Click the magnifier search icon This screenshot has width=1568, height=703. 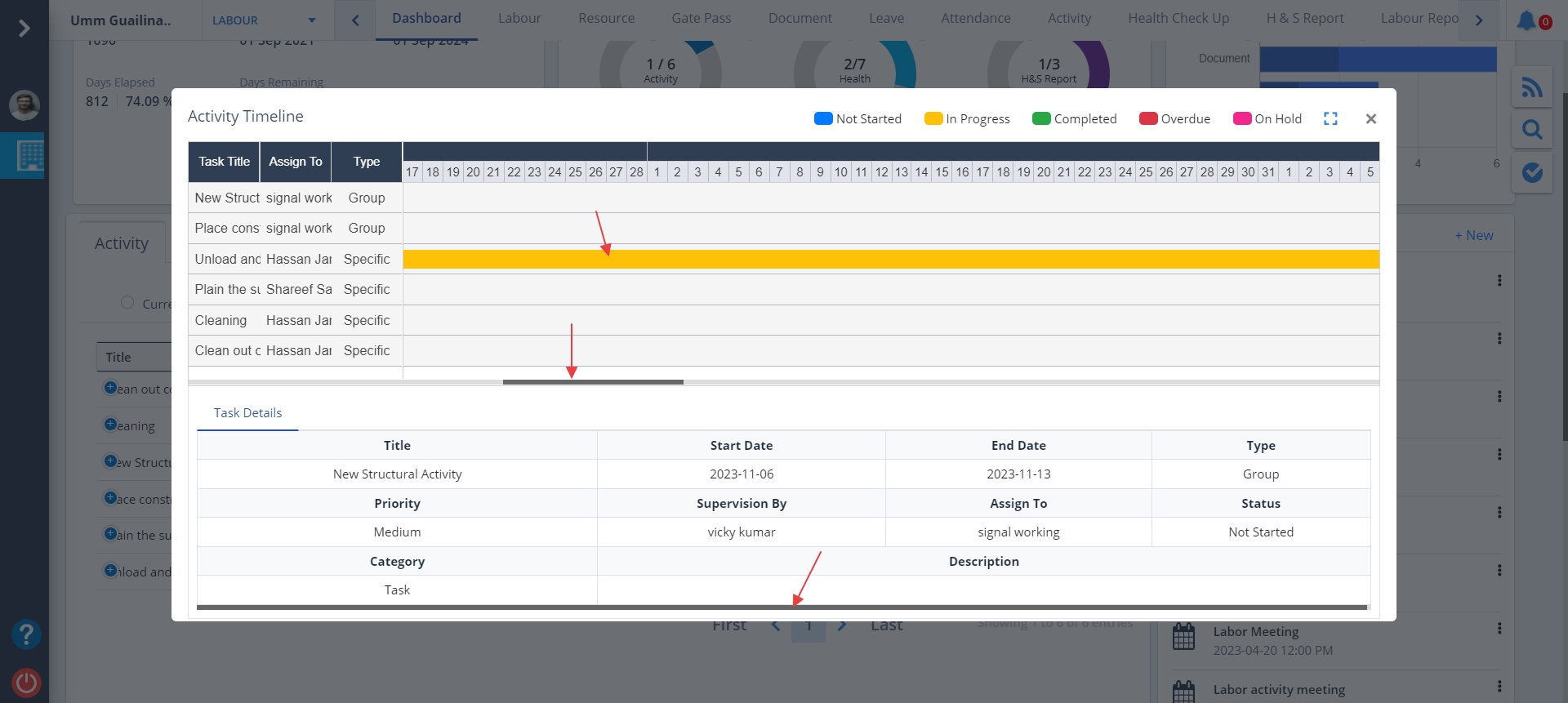pyautogui.click(x=1532, y=130)
